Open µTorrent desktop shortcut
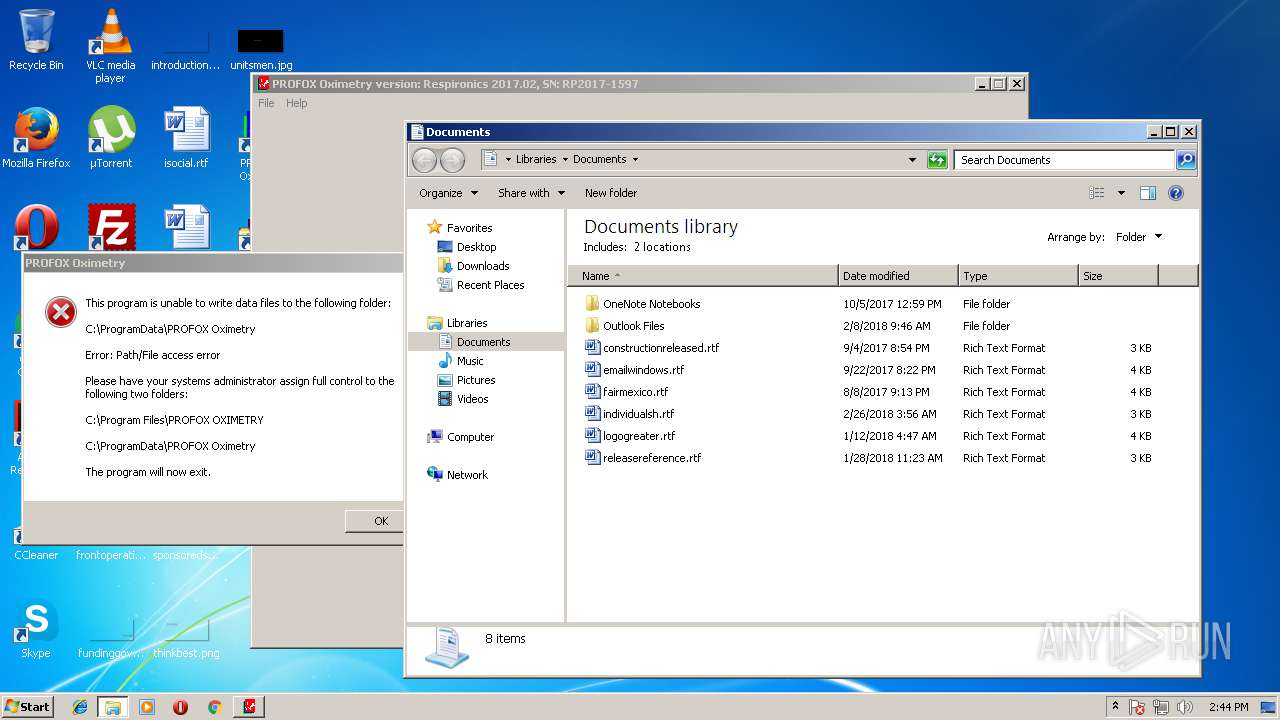This screenshot has width=1280, height=720. pyautogui.click(x=110, y=138)
